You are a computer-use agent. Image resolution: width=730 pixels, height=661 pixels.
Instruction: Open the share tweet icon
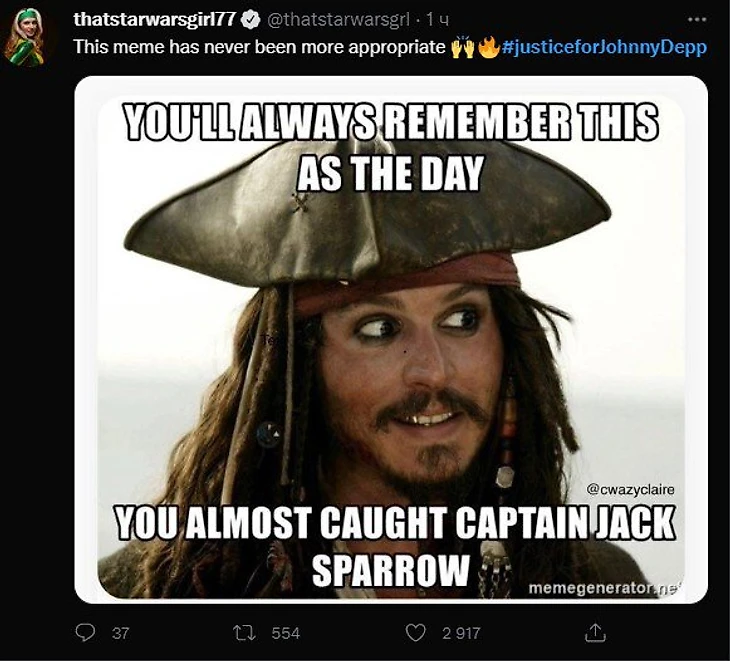point(595,633)
